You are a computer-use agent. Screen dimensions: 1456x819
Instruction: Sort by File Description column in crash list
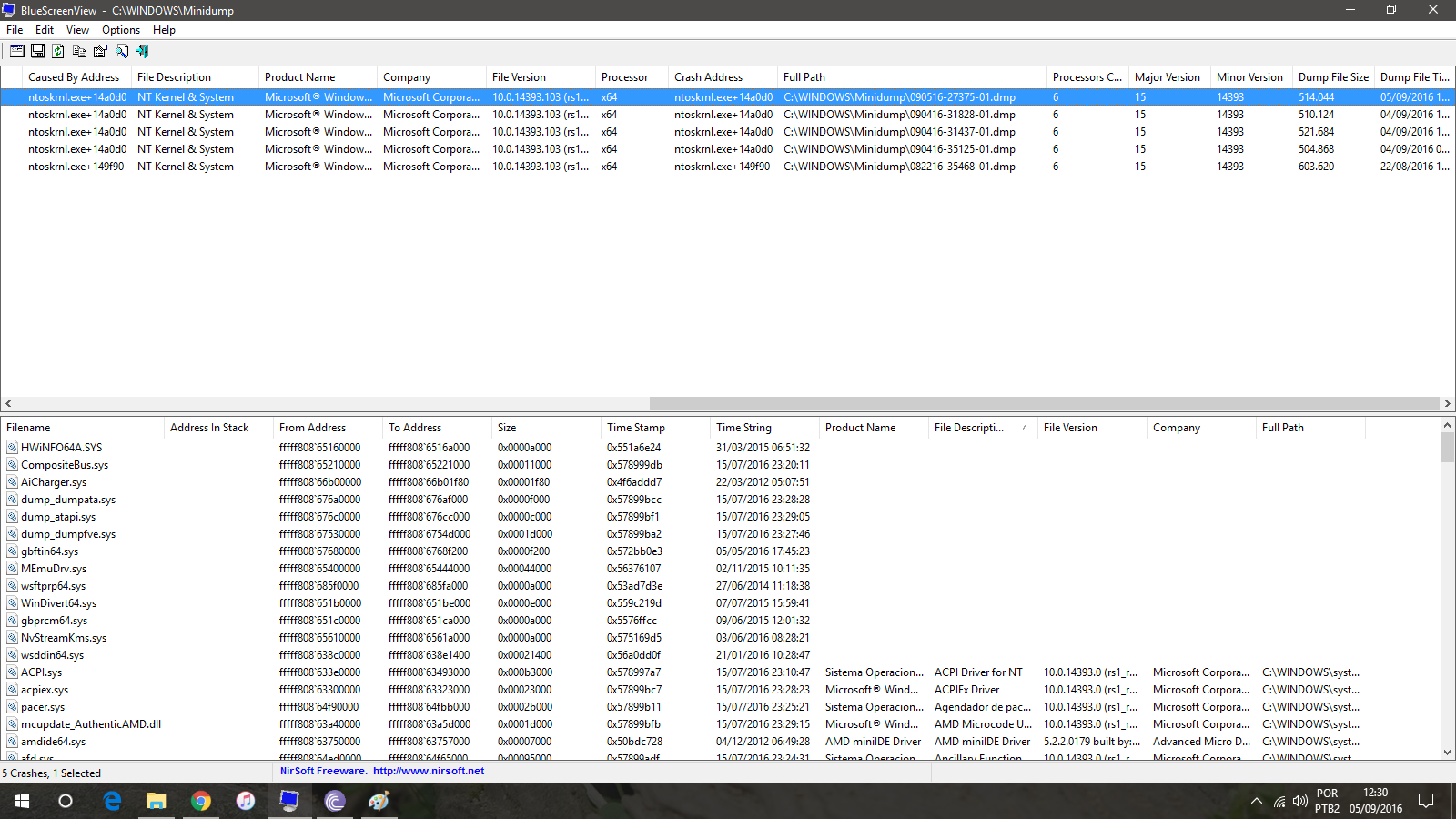tap(195, 77)
